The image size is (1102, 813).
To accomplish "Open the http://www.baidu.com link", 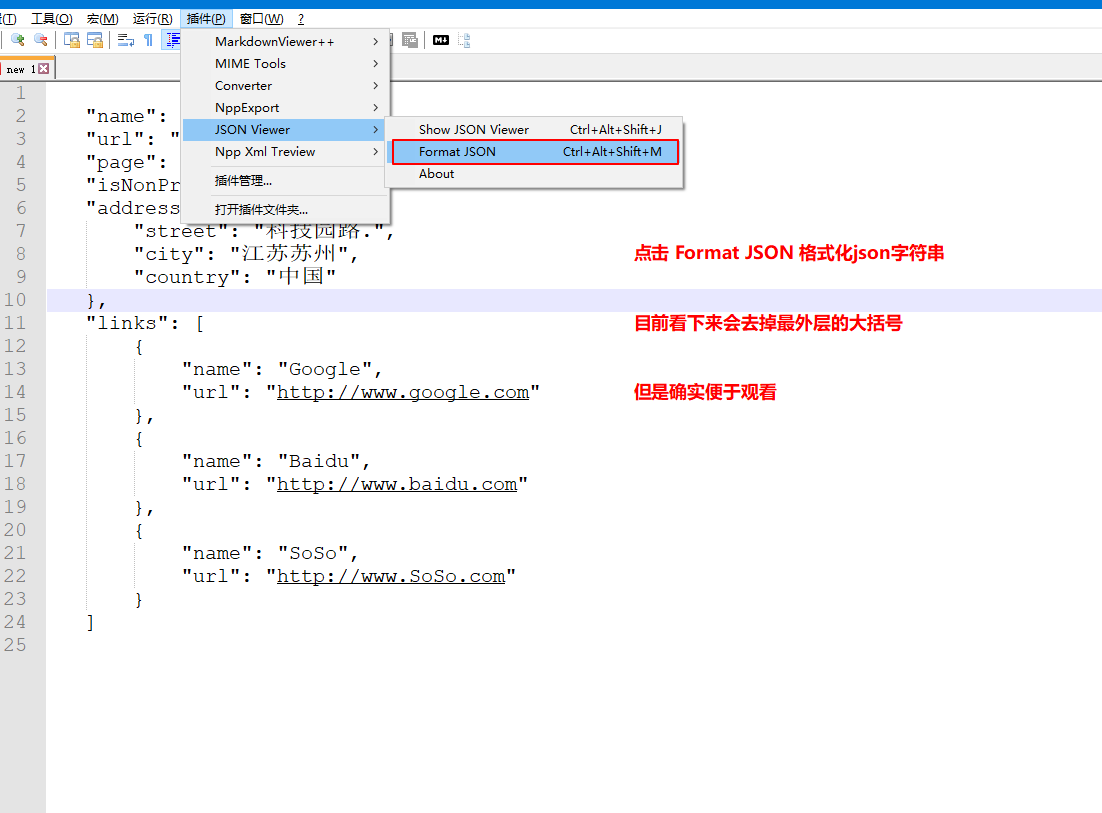I will point(396,484).
